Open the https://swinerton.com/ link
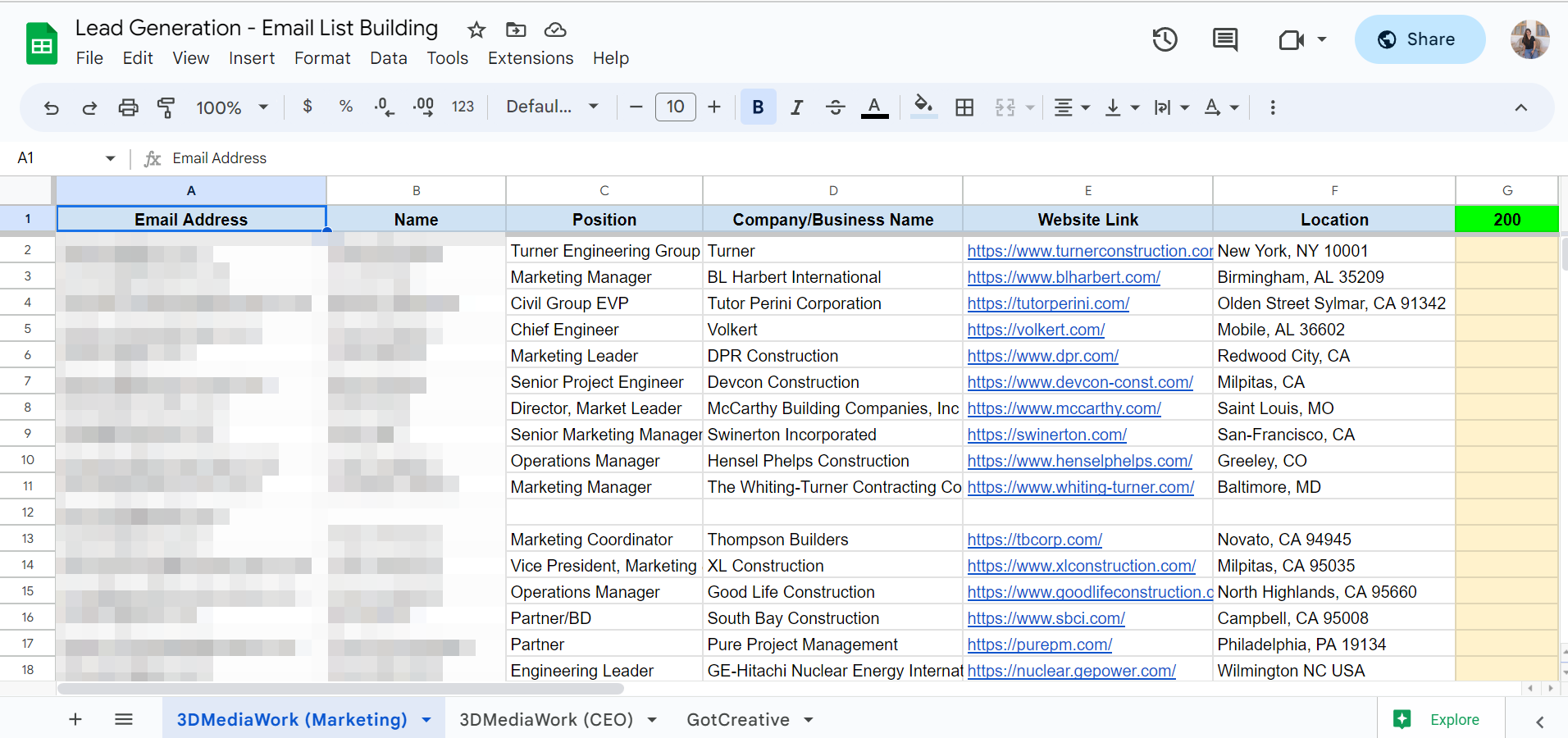This screenshot has width=1568, height=738. click(x=1047, y=435)
